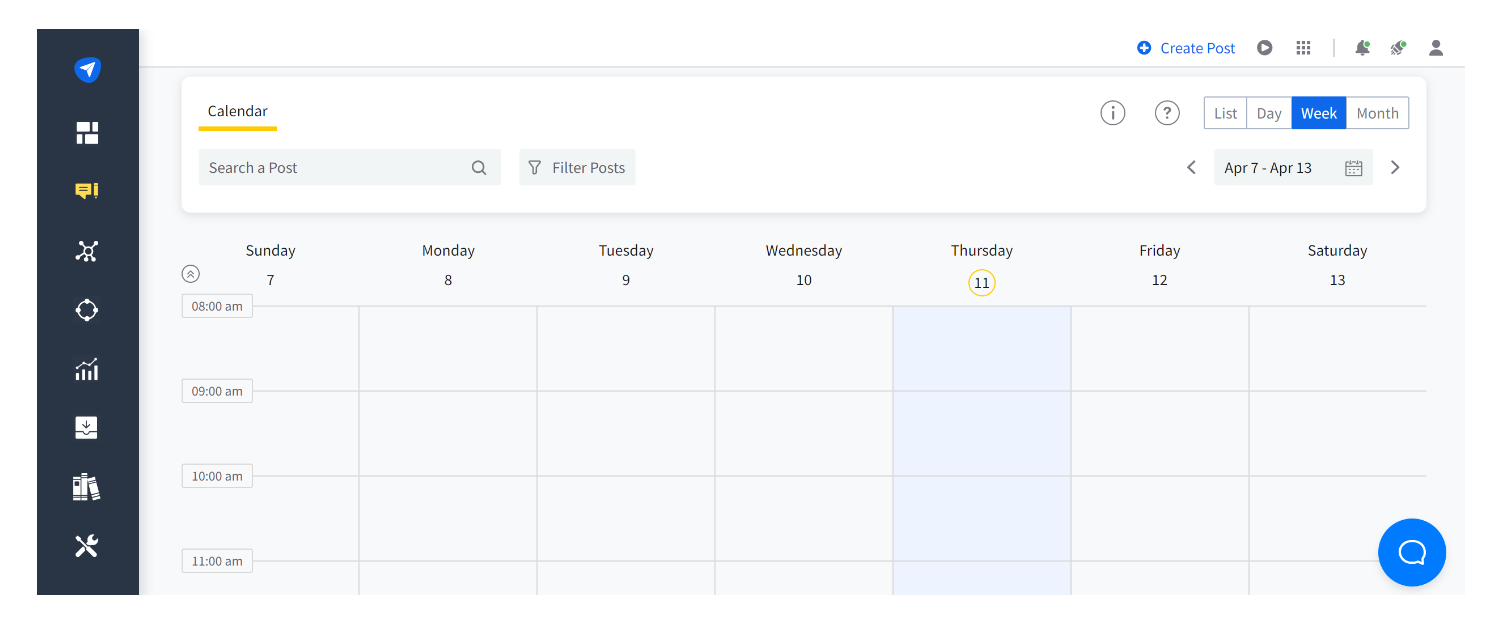Switch calendar to List view
1494x624 pixels.
(1225, 113)
